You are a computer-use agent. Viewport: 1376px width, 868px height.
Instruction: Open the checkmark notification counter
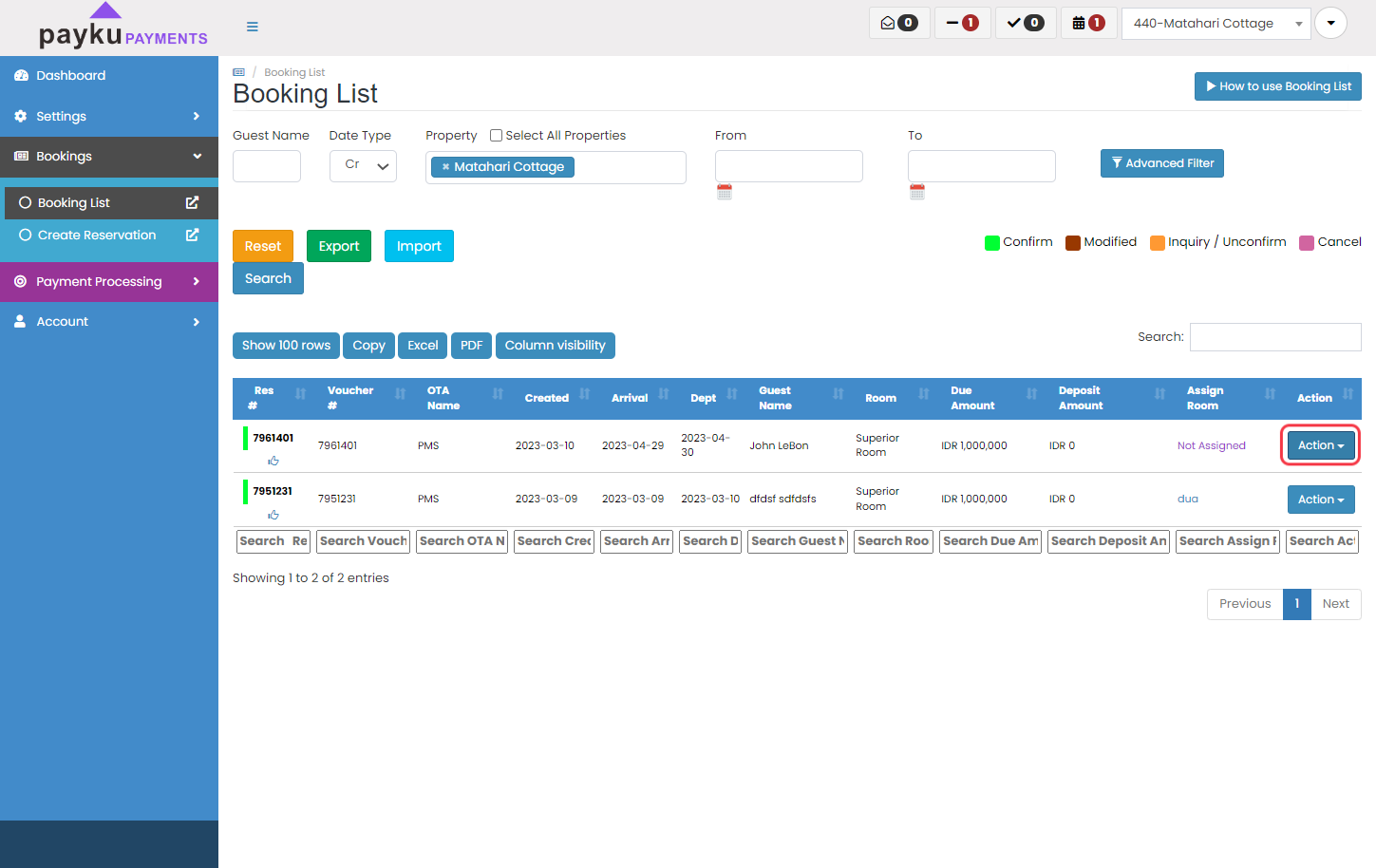[x=1026, y=23]
